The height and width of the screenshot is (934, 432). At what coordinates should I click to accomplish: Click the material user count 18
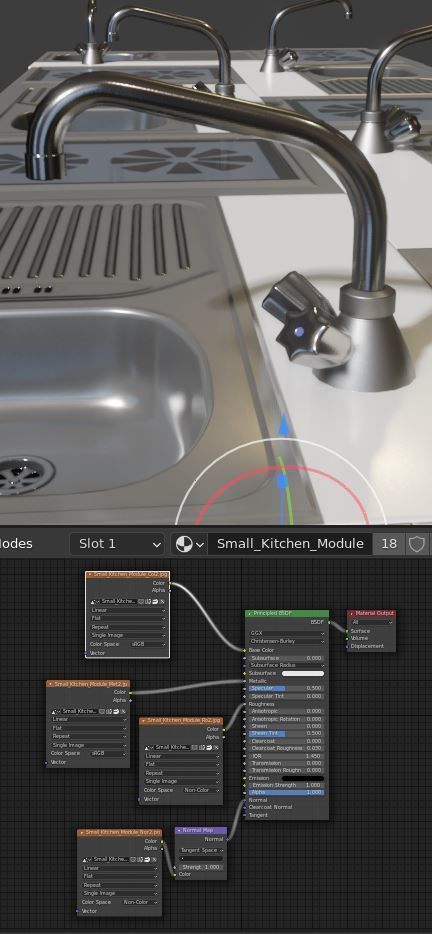389,543
